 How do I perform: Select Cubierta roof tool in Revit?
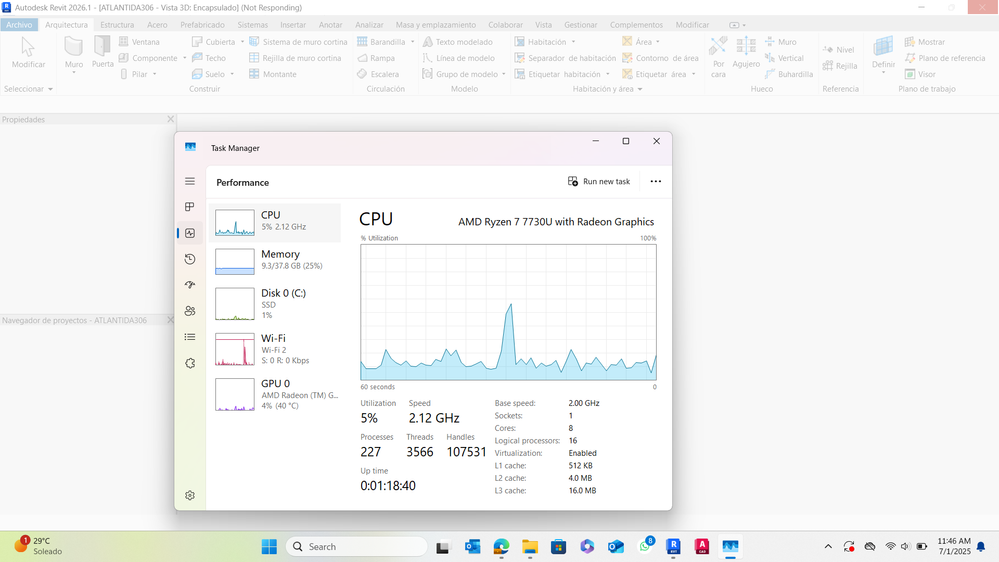tap(213, 41)
